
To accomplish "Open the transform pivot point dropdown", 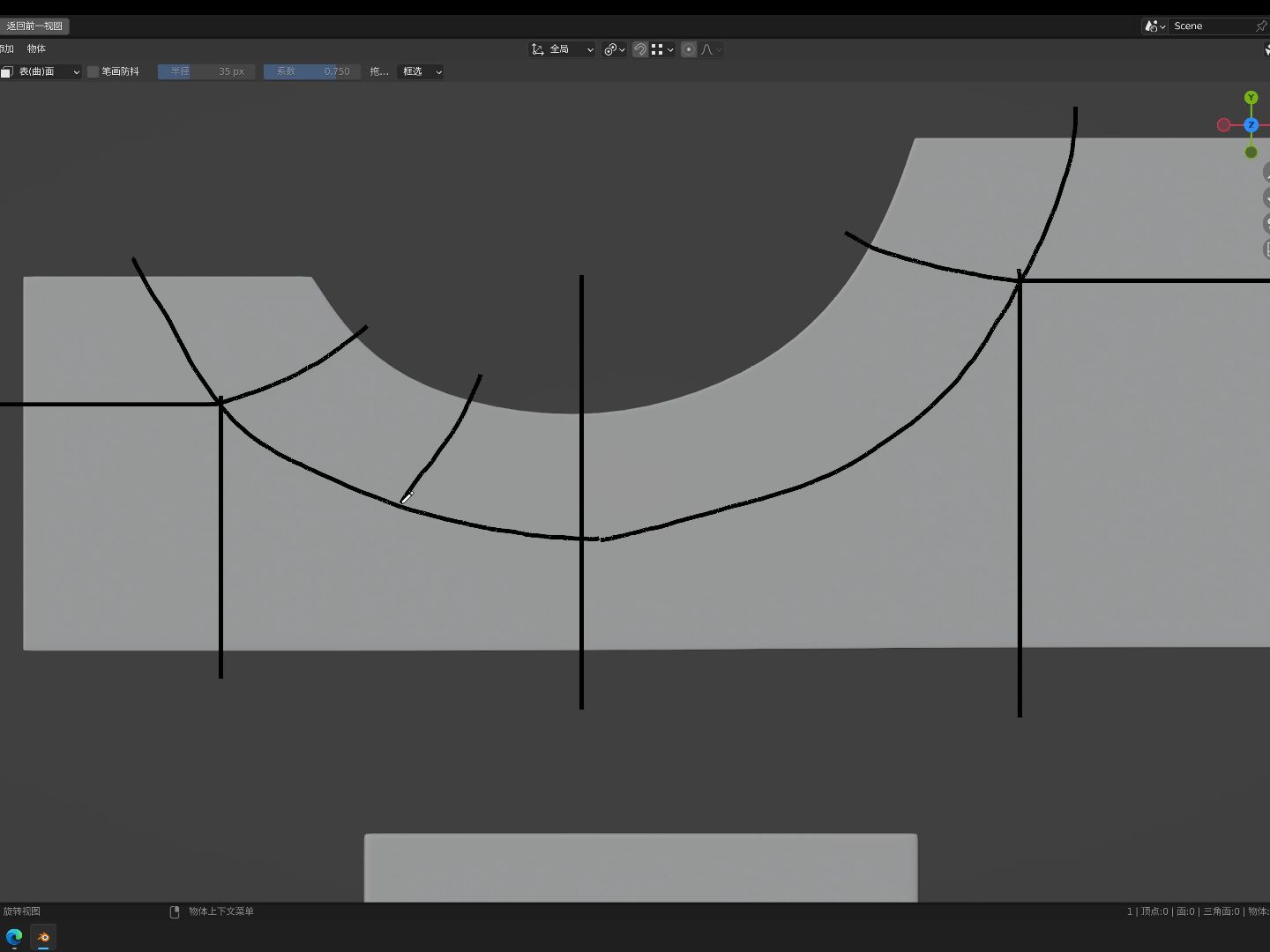I will (615, 50).
